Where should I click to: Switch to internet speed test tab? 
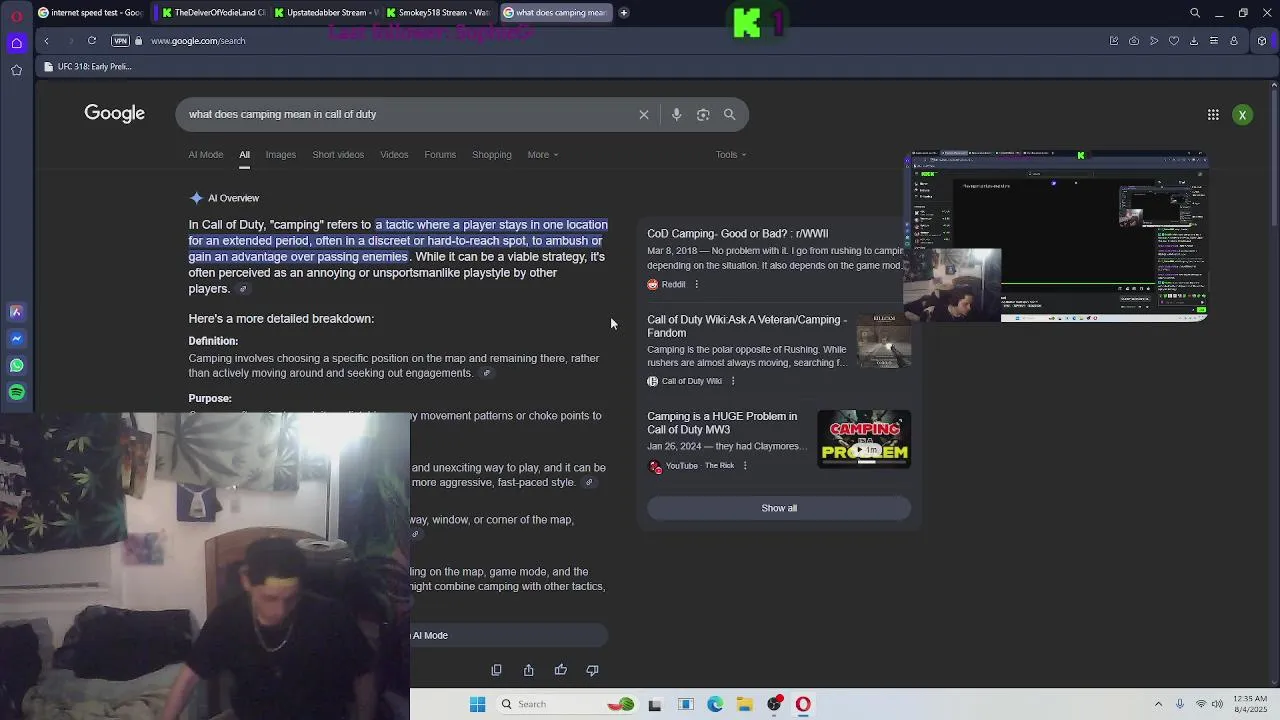pos(90,13)
